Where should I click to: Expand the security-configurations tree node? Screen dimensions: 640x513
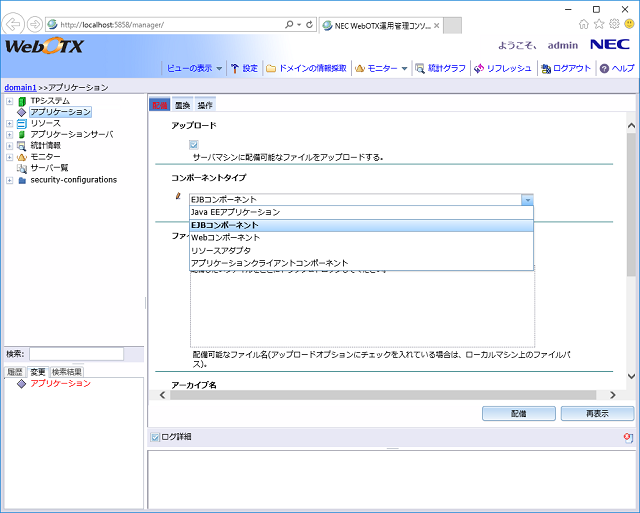coord(9,180)
